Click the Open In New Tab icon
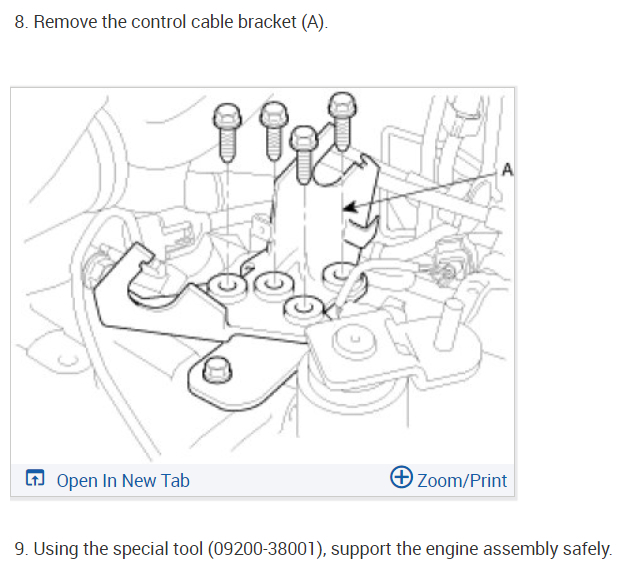625x574 pixels. [x=35, y=478]
